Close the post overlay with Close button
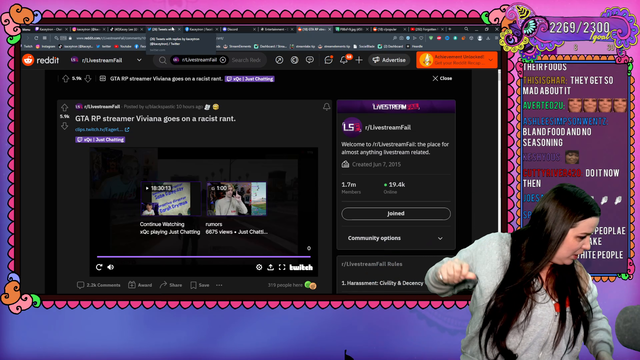640x360 pixels. 442,78
